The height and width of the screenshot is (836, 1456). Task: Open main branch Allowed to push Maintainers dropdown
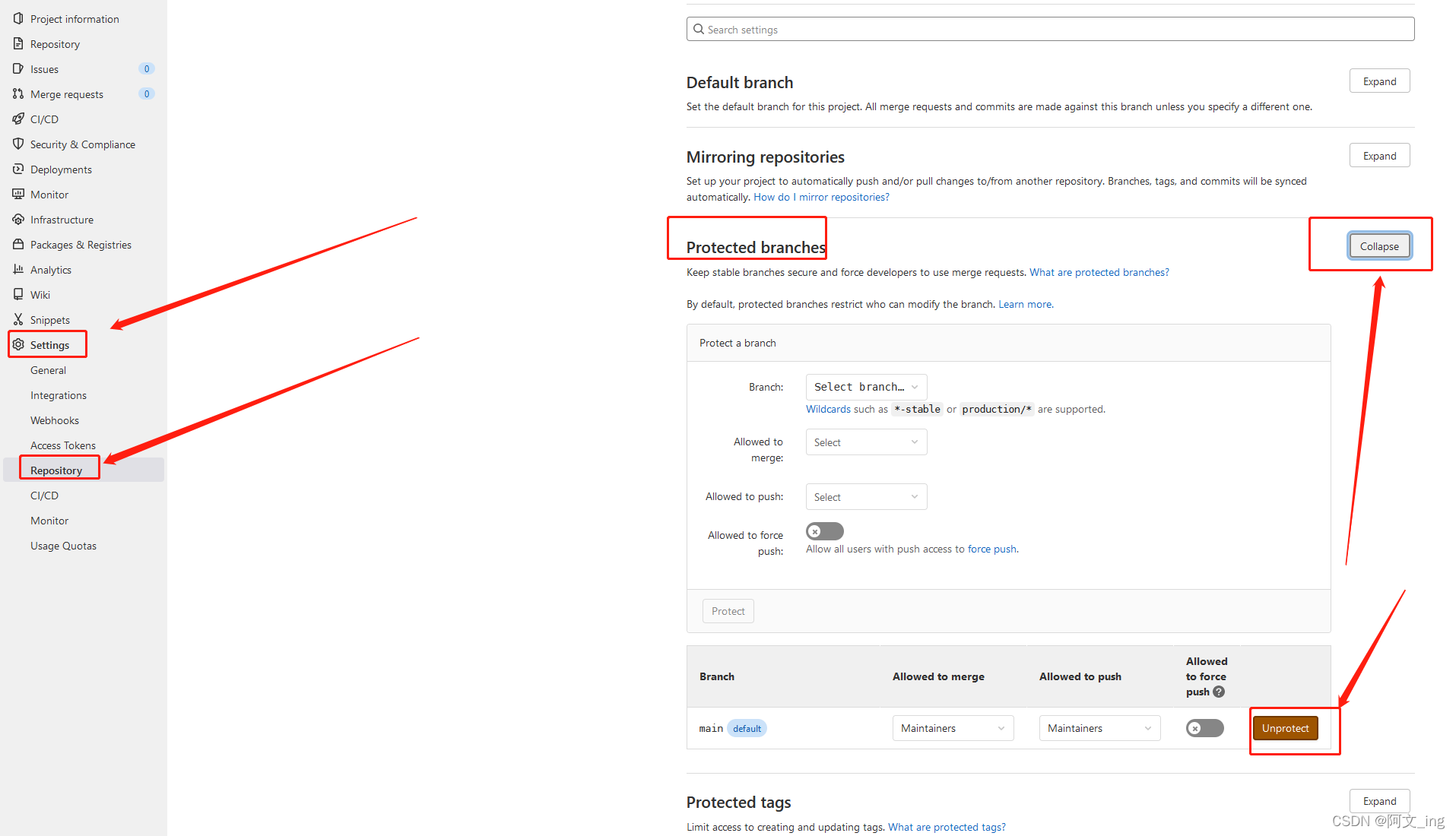(x=1099, y=728)
